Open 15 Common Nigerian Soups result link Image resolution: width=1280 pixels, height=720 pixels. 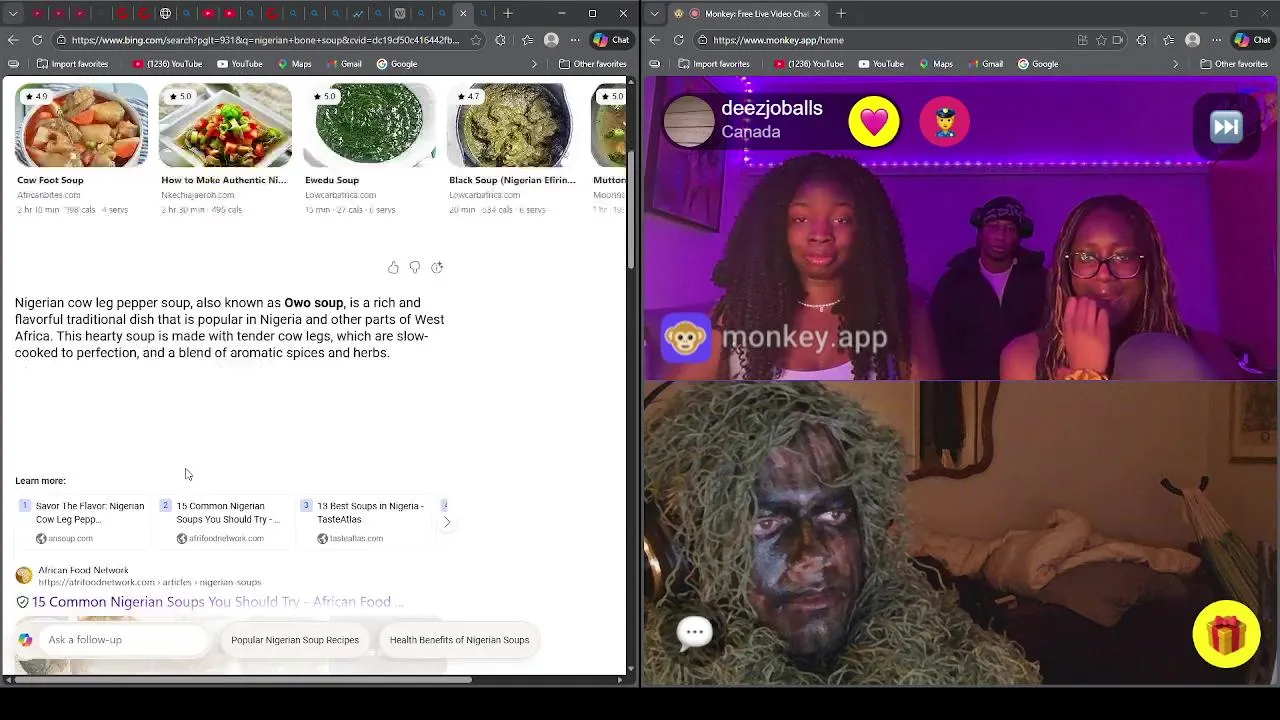(218, 602)
